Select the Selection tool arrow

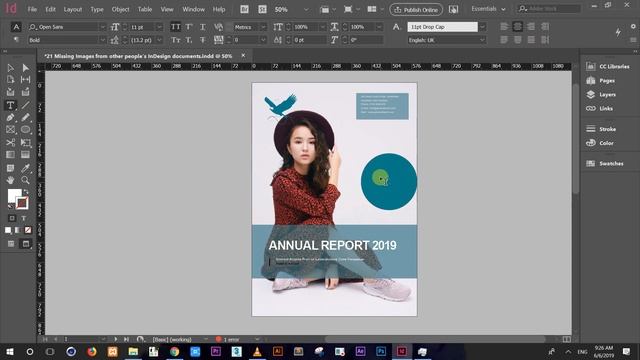[x=10, y=68]
